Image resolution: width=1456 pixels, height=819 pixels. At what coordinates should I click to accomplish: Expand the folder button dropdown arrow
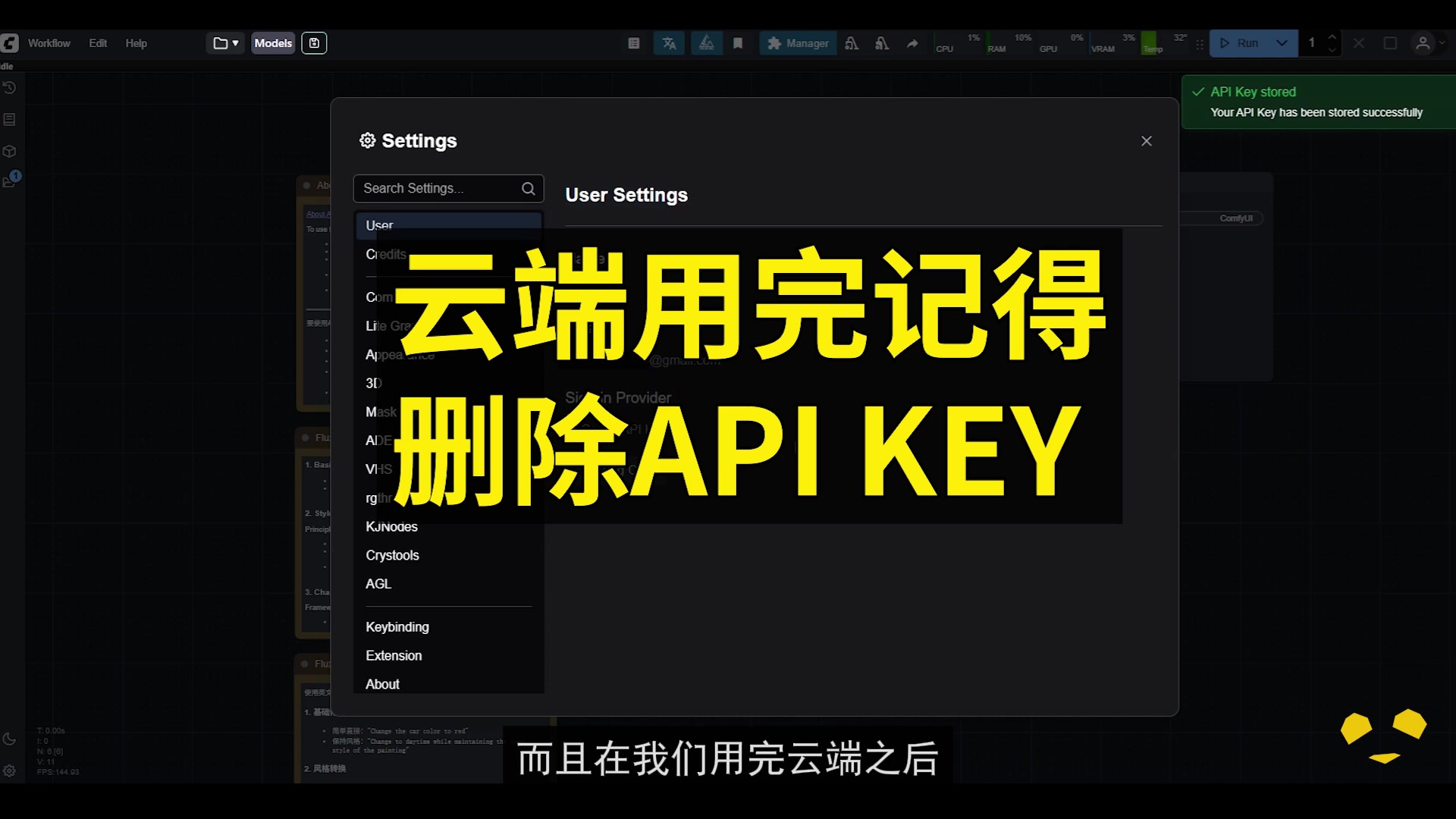point(236,43)
